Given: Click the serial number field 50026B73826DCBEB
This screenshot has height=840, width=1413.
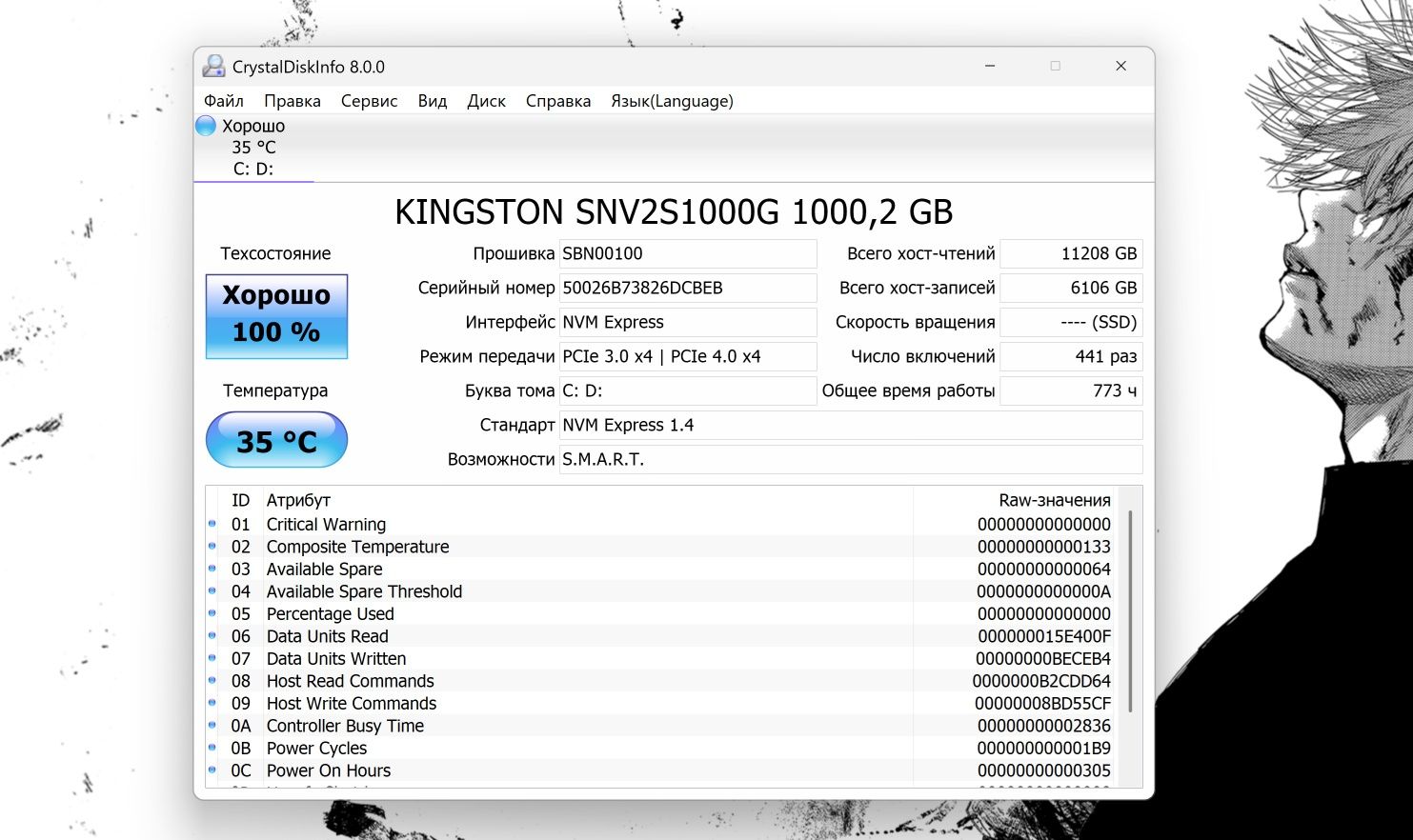Looking at the screenshot, I should (687, 288).
